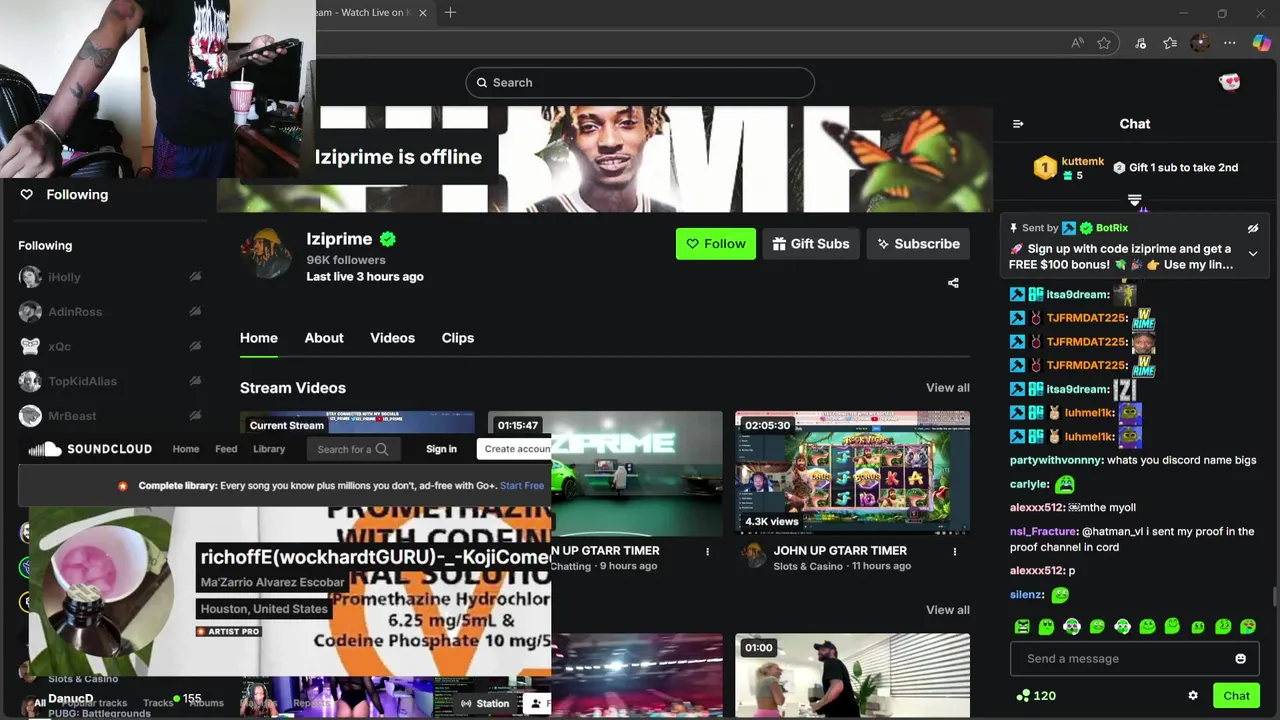The image size is (1280, 720).
Task: Switch to the About tab
Action: pyautogui.click(x=324, y=338)
